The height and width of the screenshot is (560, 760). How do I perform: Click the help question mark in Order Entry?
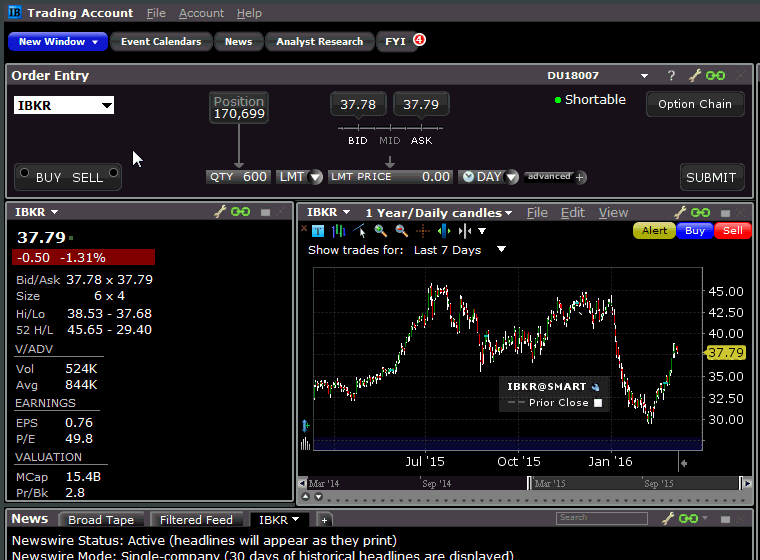tap(671, 76)
